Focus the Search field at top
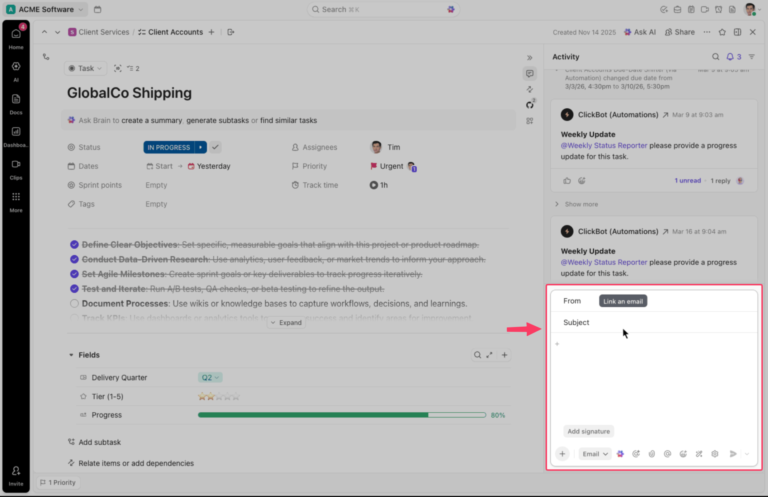Screen dimensions: 768x497 (383, 9)
